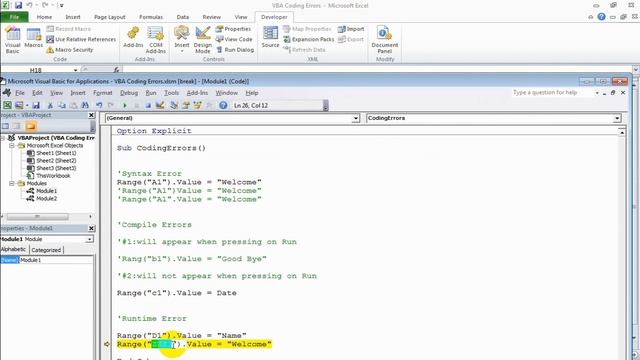Image resolution: width=640 pixels, height=360 pixels.
Task: Click the Copy icon in VBA toolbar
Action: [x=62, y=105]
